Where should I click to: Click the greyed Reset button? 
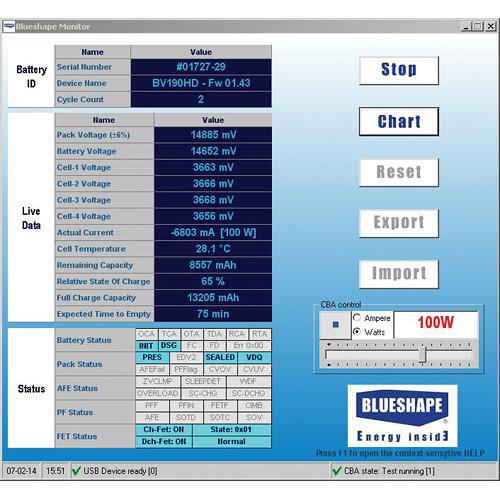point(399,172)
